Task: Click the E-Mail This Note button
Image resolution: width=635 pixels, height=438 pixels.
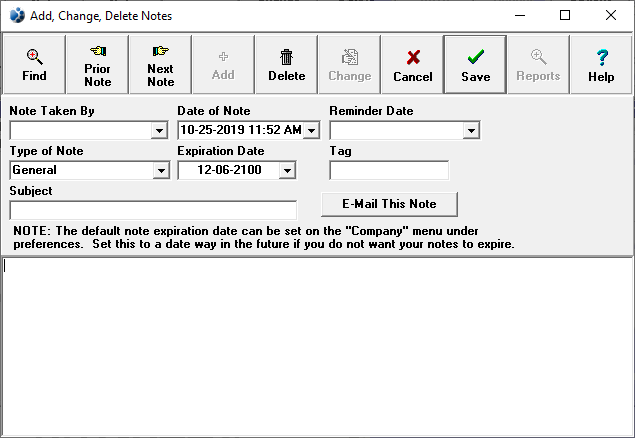Action: (389, 204)
